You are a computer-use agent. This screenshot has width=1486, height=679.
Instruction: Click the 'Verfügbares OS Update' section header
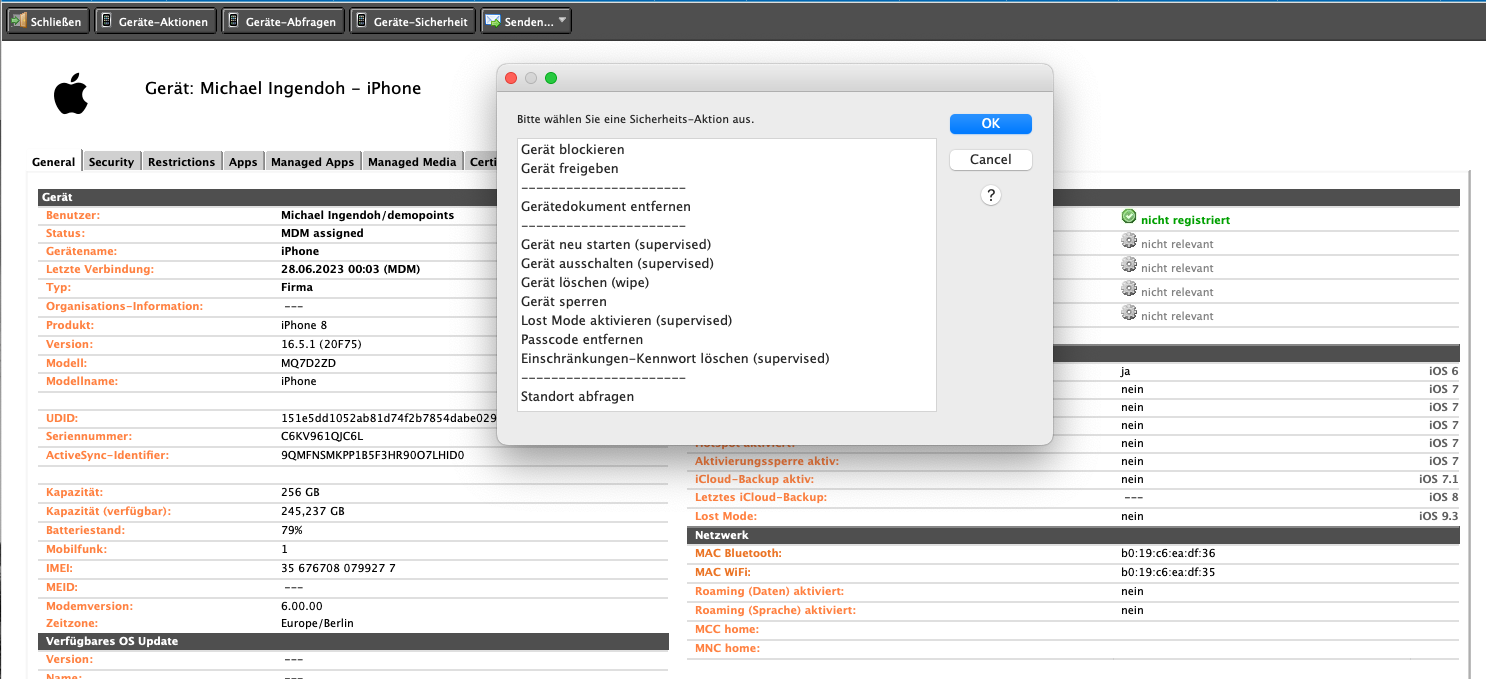click(353, 641)
